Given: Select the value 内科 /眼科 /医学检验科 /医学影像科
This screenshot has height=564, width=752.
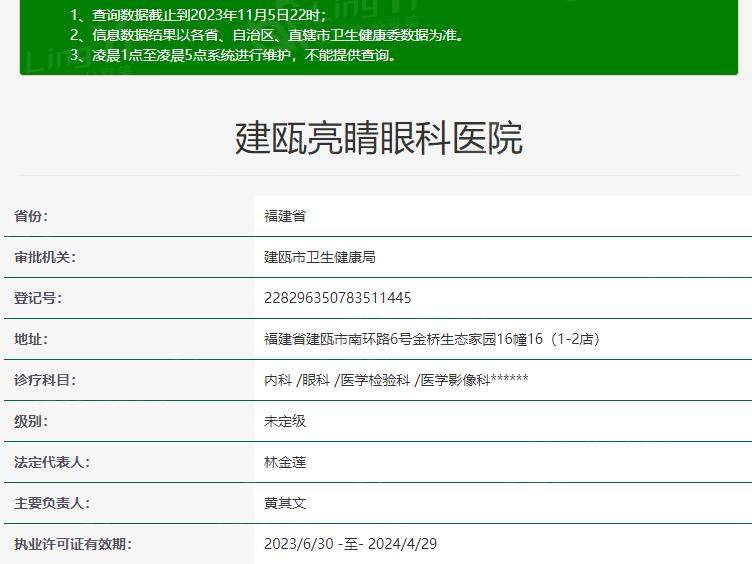Looking at the screenshot, I should (x=396, y=380).
